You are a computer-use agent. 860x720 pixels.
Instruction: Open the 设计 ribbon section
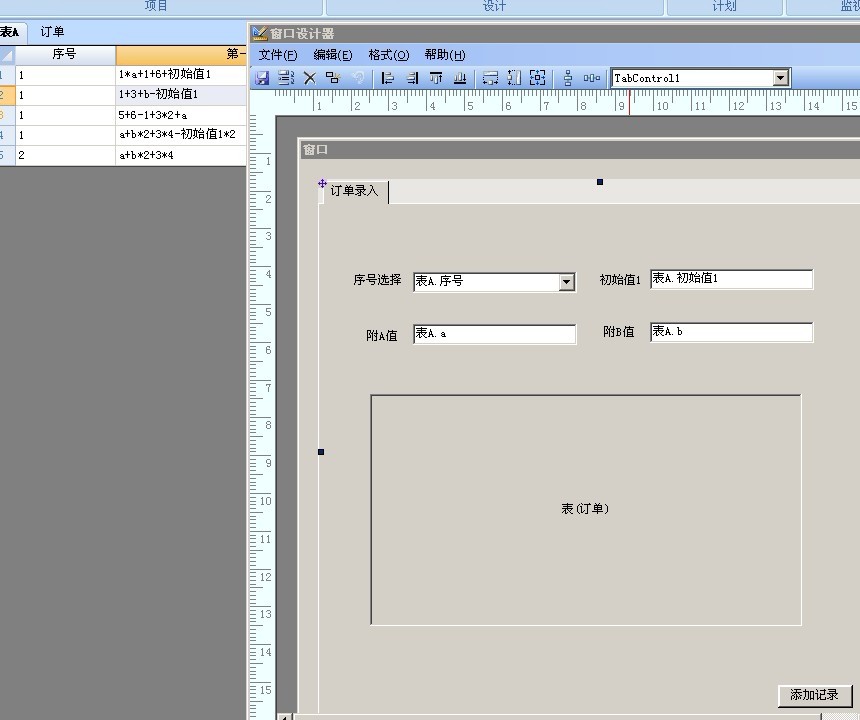(494, 6)
